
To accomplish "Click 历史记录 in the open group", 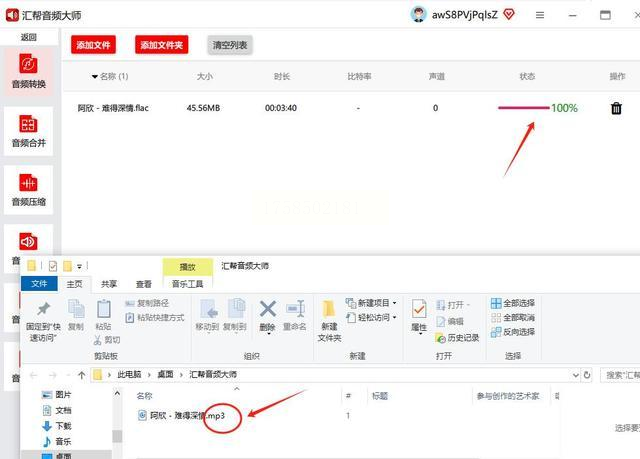I will 457,338.
